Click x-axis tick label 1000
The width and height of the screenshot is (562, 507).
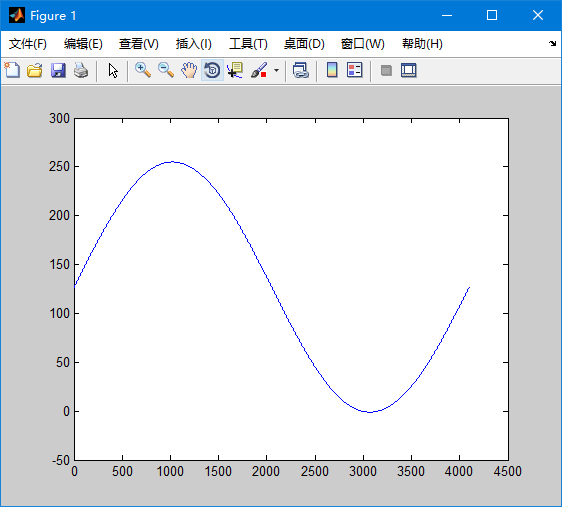tap(170, 471)
